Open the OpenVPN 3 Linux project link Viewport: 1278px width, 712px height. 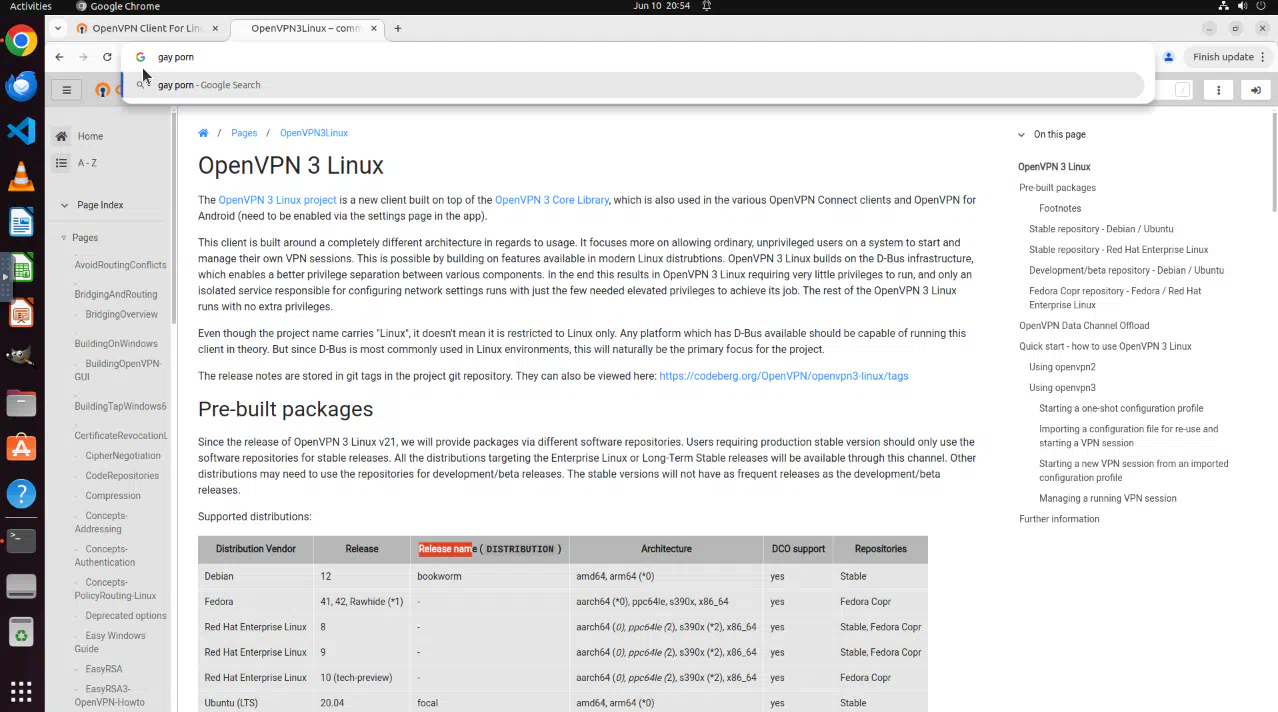click(x=277, y=200)
